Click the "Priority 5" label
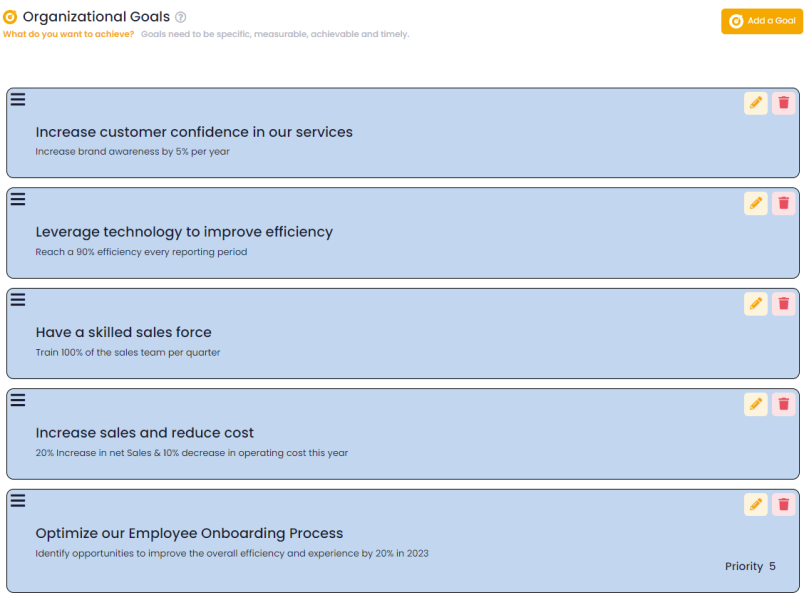This screenshot has width=809, height=600. pos(749,566)
